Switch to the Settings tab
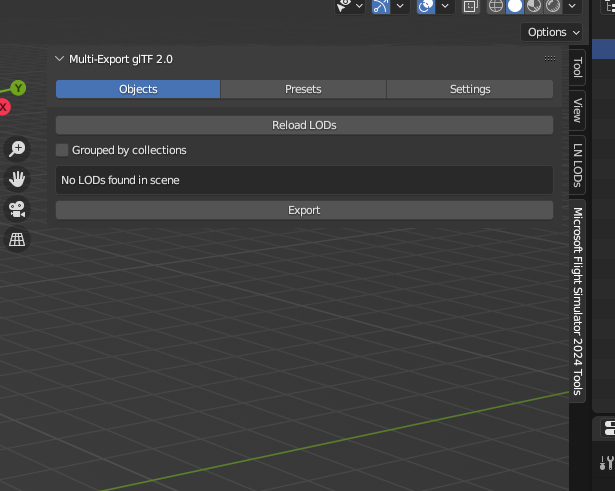The height and width of the screenshot is (491, 615). (470, 89)
